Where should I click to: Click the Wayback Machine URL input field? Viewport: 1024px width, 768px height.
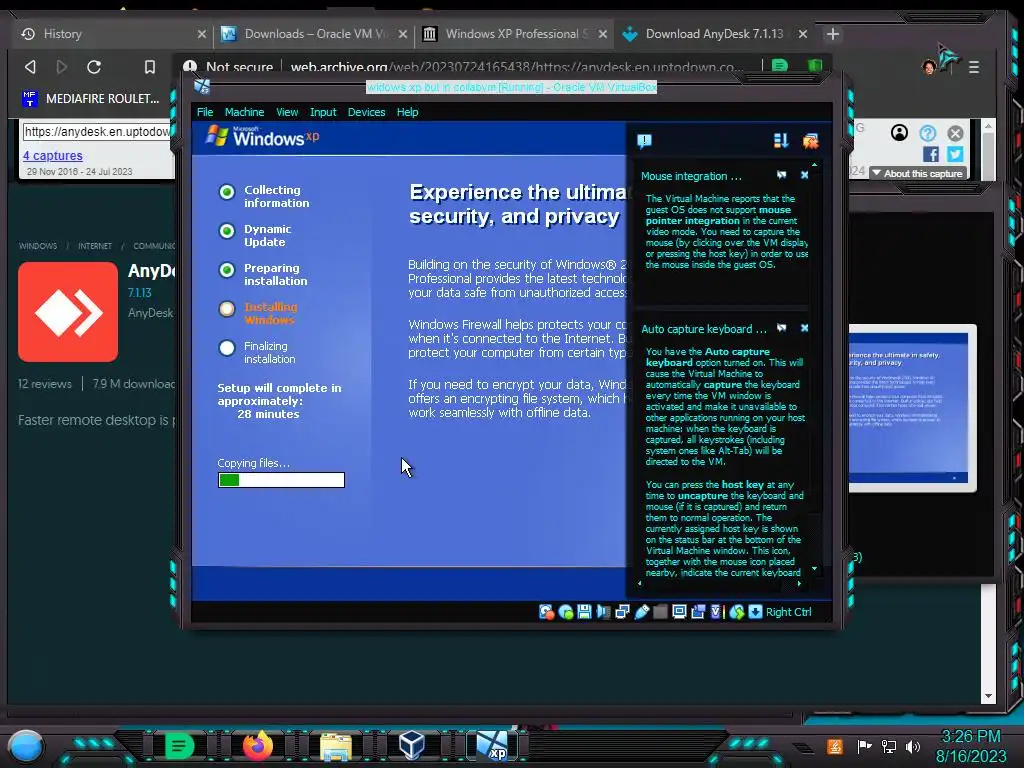point(97,132)
